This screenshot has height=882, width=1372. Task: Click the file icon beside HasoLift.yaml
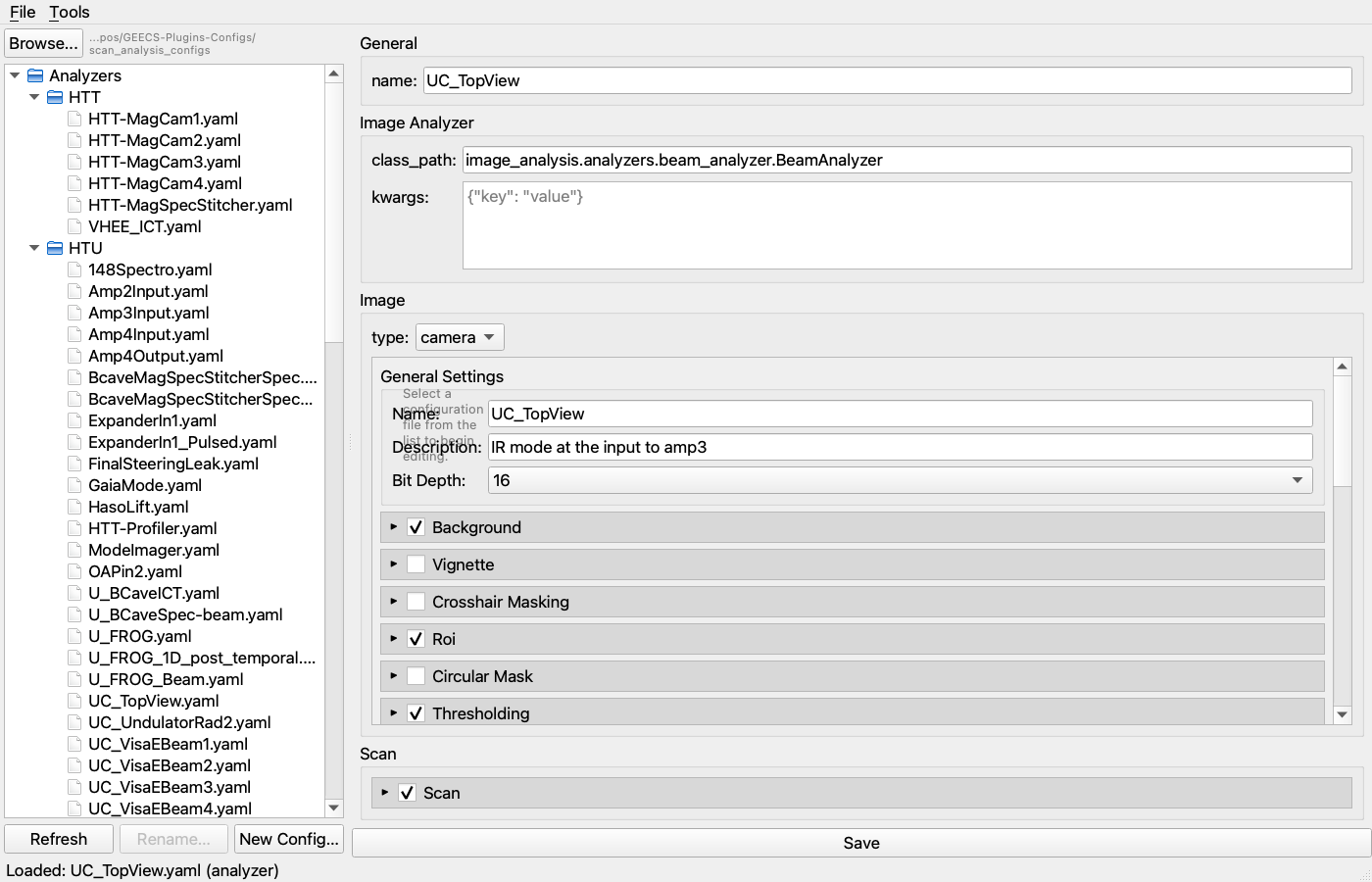74,507
